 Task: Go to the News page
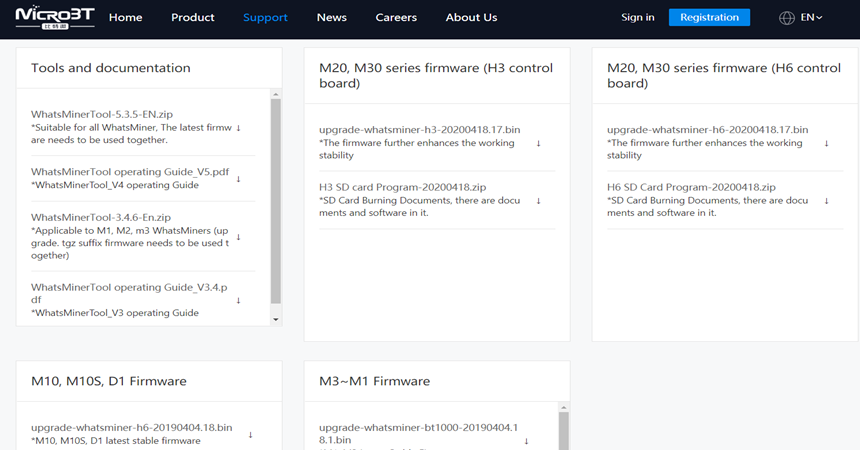[331, 18]
